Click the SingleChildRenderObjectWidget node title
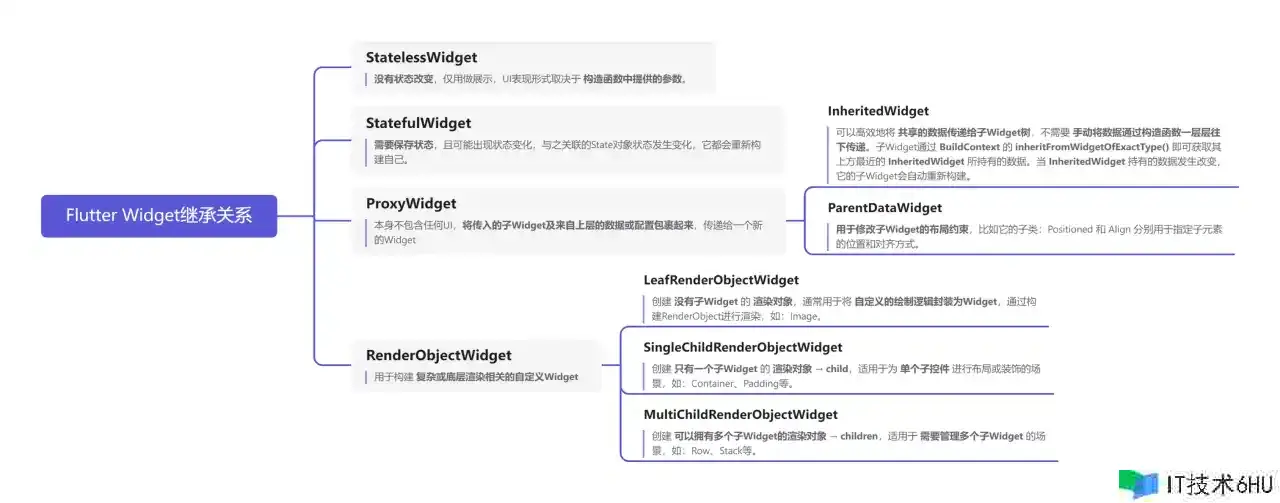Image resolution: width=1280 pixels, height=503 pixels. point(743,347)
